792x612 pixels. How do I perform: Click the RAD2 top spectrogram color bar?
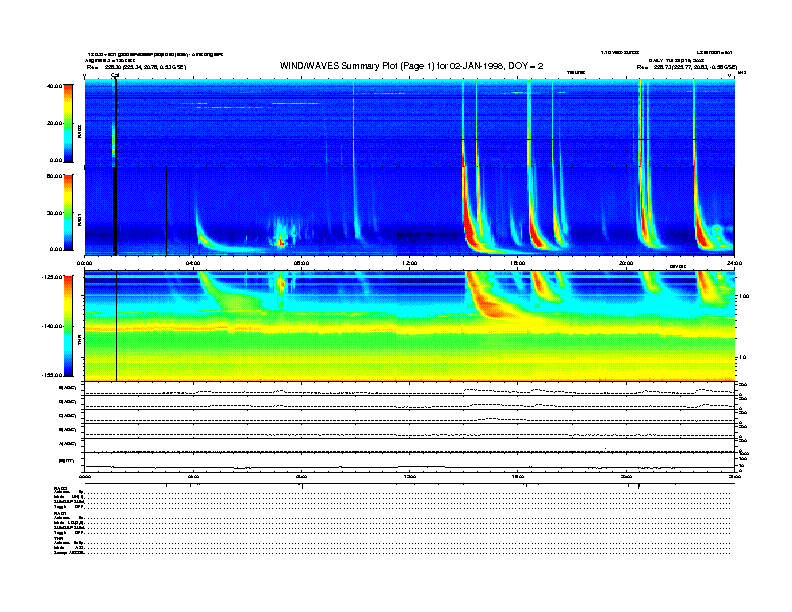[x=68, y=122]
